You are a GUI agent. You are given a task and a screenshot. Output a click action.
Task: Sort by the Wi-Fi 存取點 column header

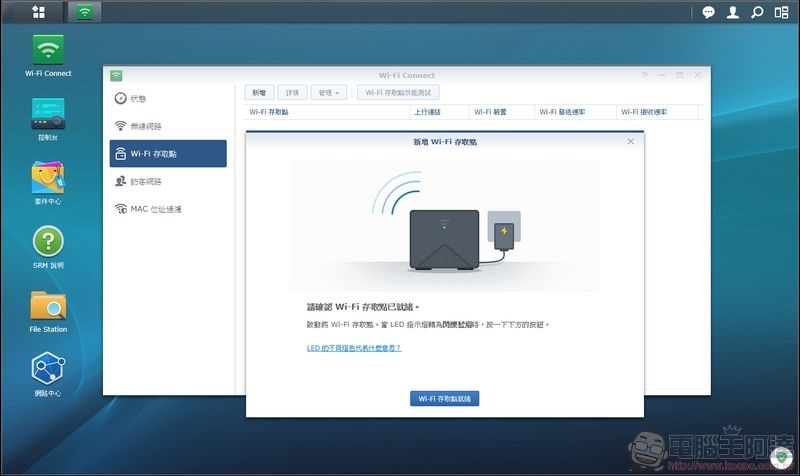(x=327, y=112)
